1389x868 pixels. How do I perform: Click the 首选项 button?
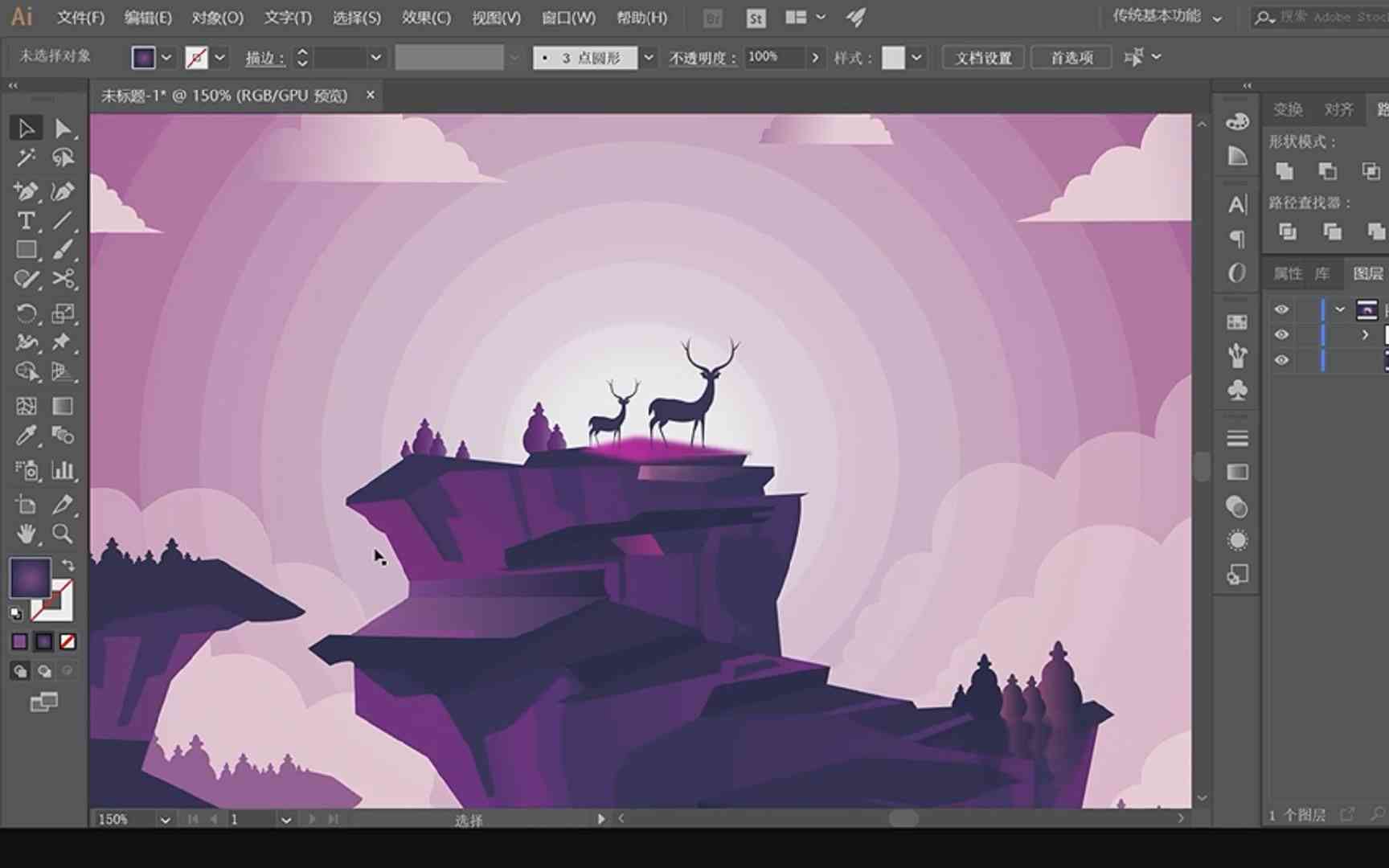point(1071,58)
